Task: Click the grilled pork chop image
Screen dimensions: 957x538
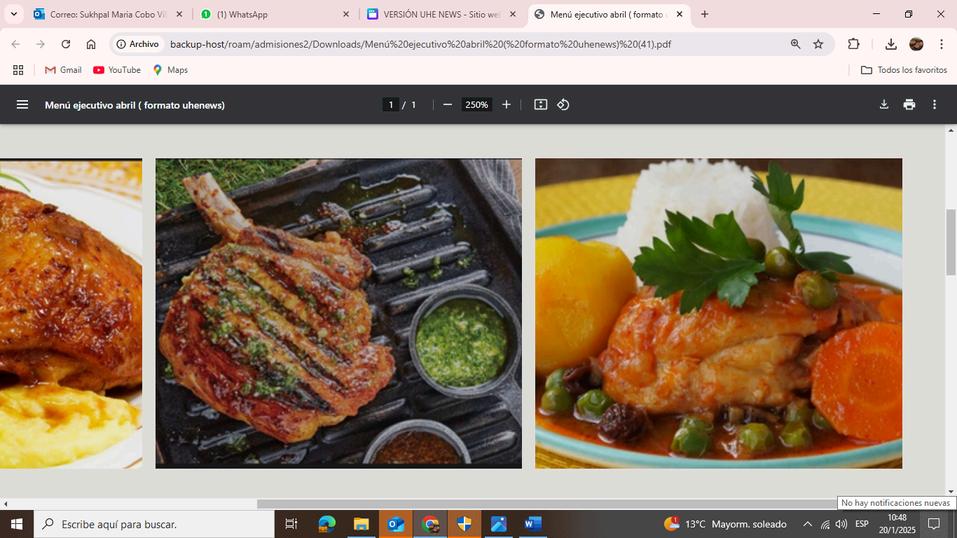Action: [339, 313]
